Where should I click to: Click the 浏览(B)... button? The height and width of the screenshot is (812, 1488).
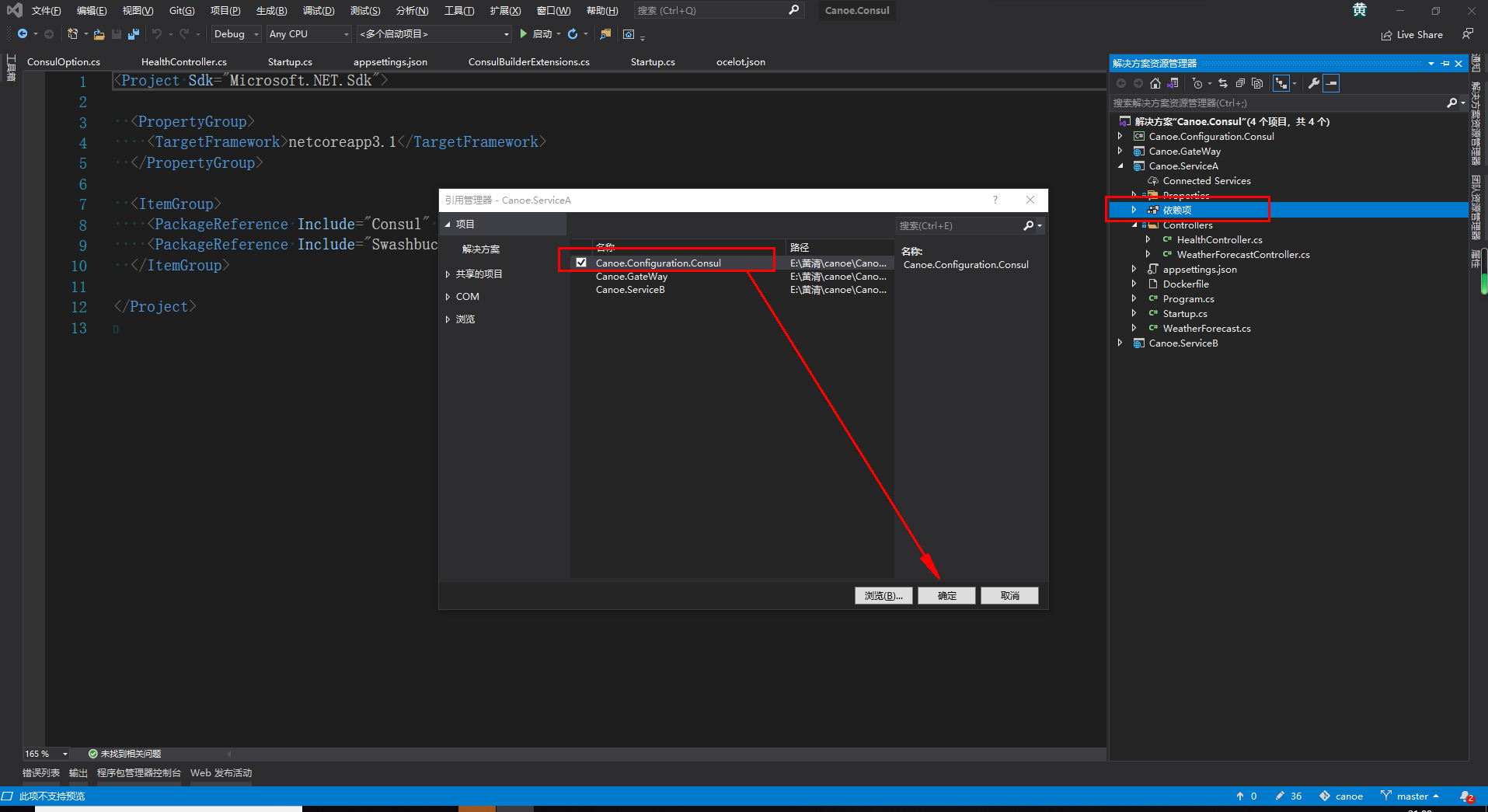[883, 596]
